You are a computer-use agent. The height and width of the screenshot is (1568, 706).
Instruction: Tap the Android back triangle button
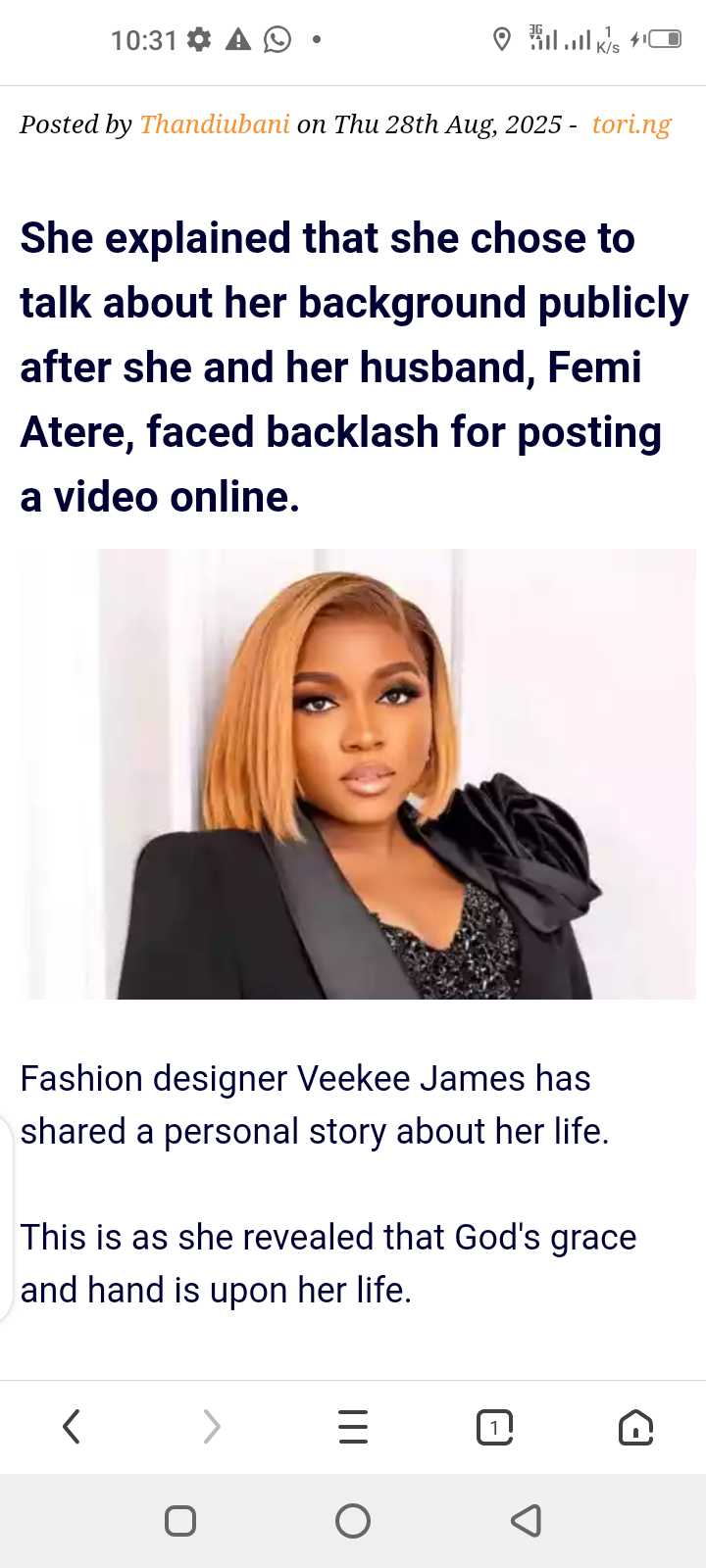[x=526, y=1521]
